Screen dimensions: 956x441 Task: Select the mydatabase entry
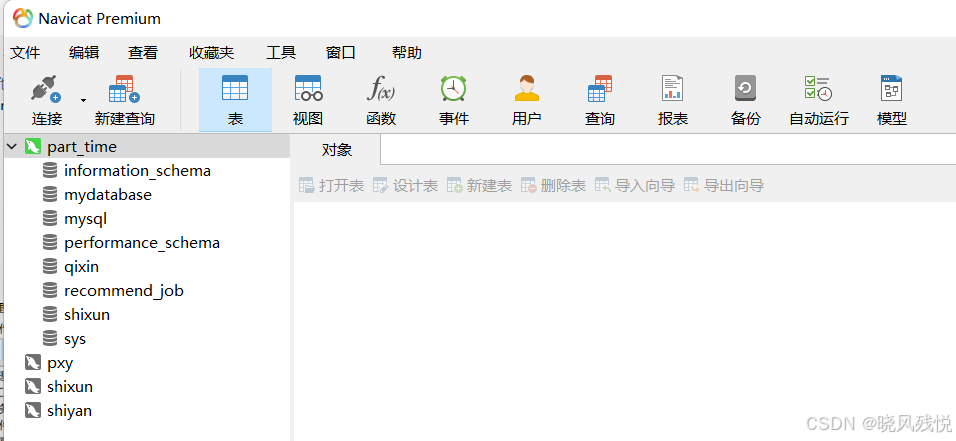coord(108,195)
